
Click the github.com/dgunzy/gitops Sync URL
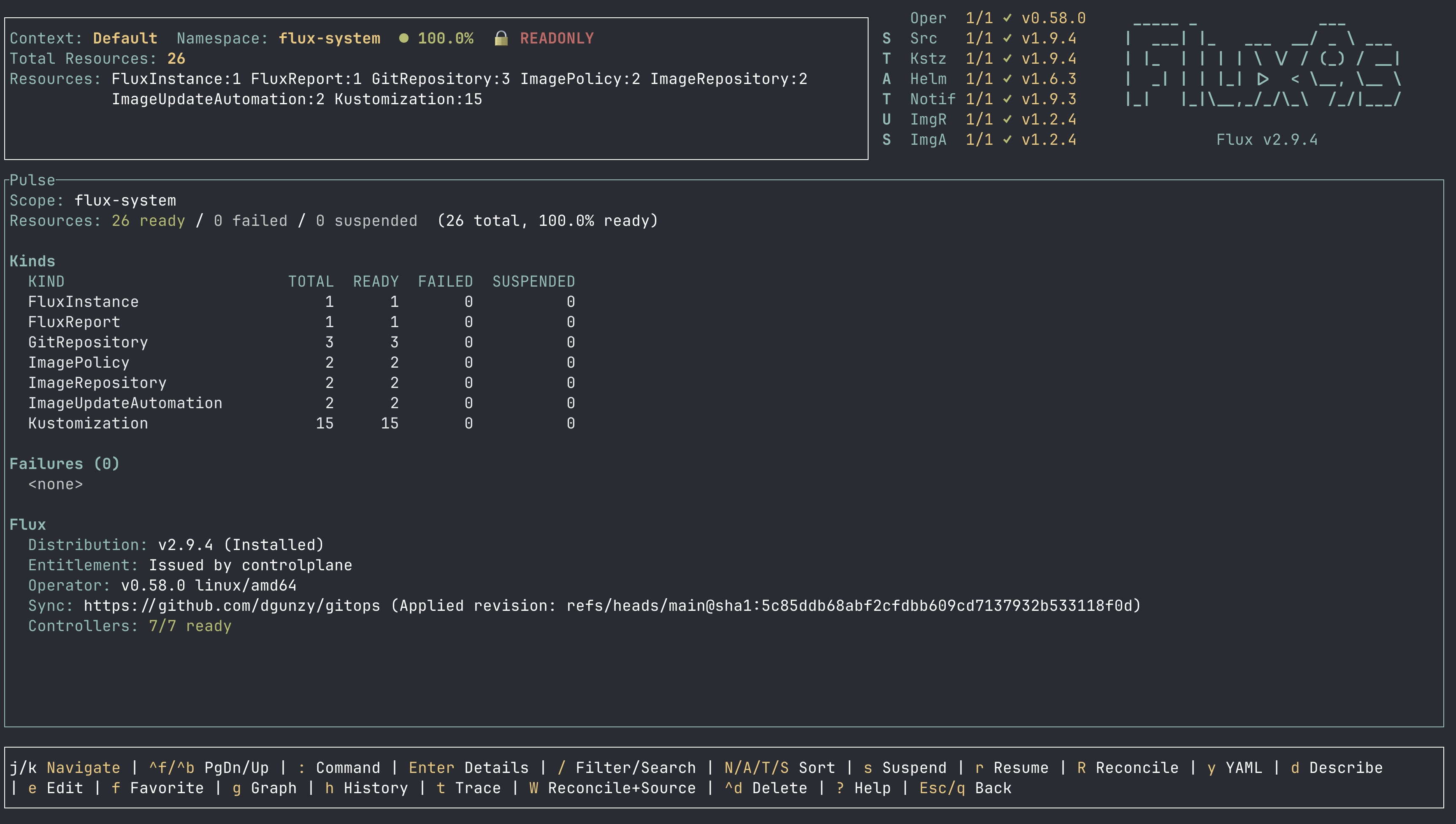232,606
